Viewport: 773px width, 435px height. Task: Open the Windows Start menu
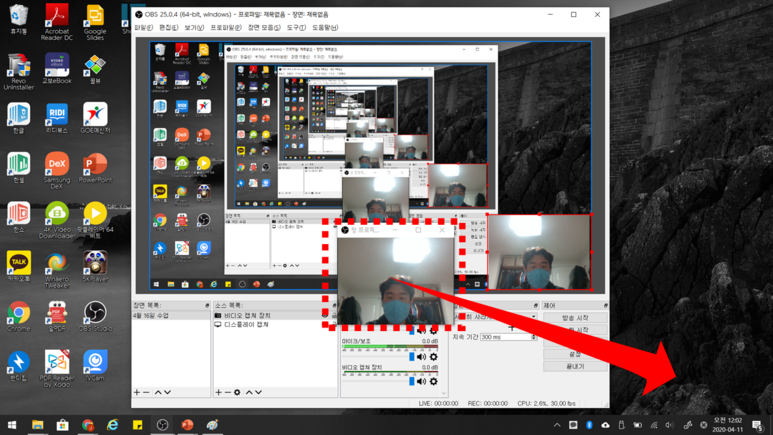tap(12, 425)
